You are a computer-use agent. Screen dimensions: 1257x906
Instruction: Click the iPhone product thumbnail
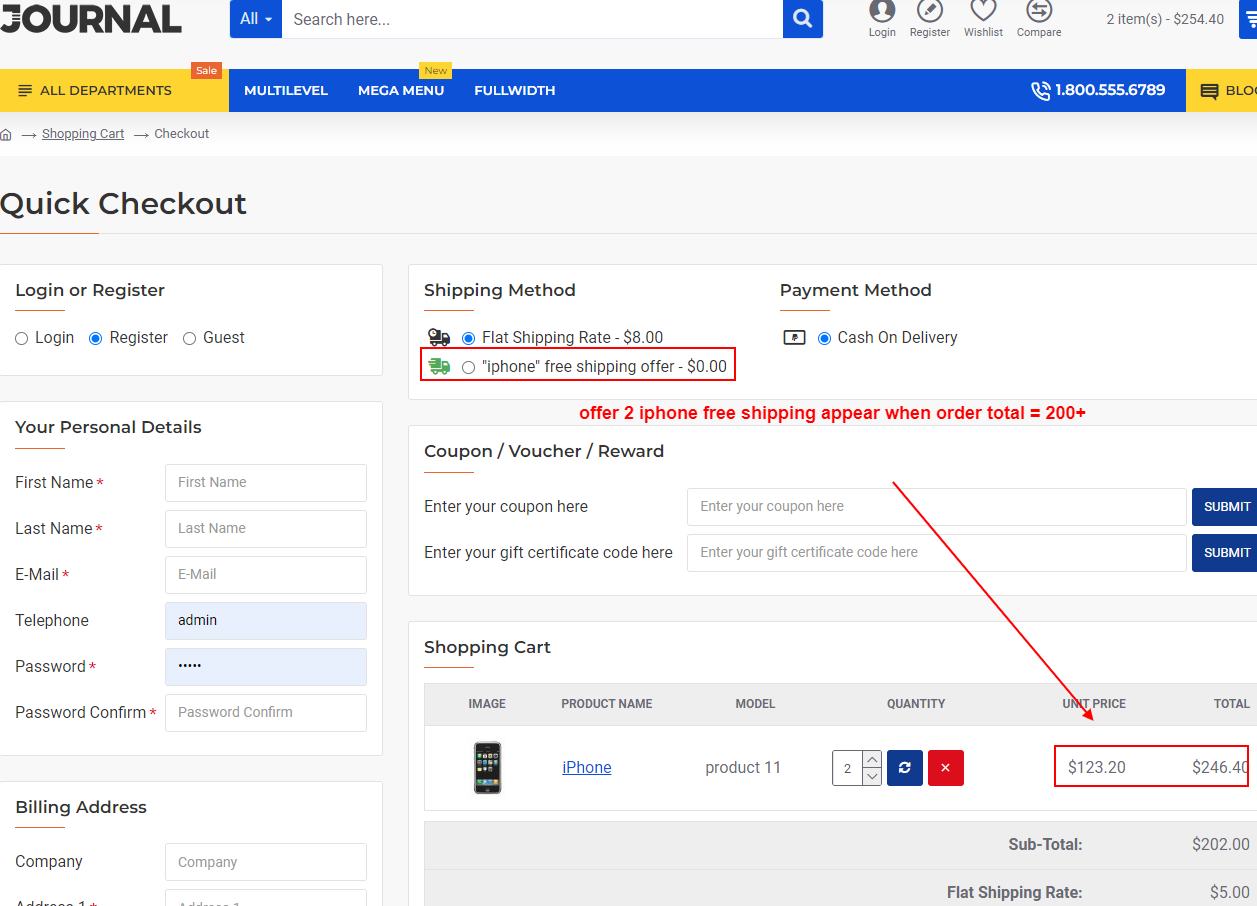point(487,768)
